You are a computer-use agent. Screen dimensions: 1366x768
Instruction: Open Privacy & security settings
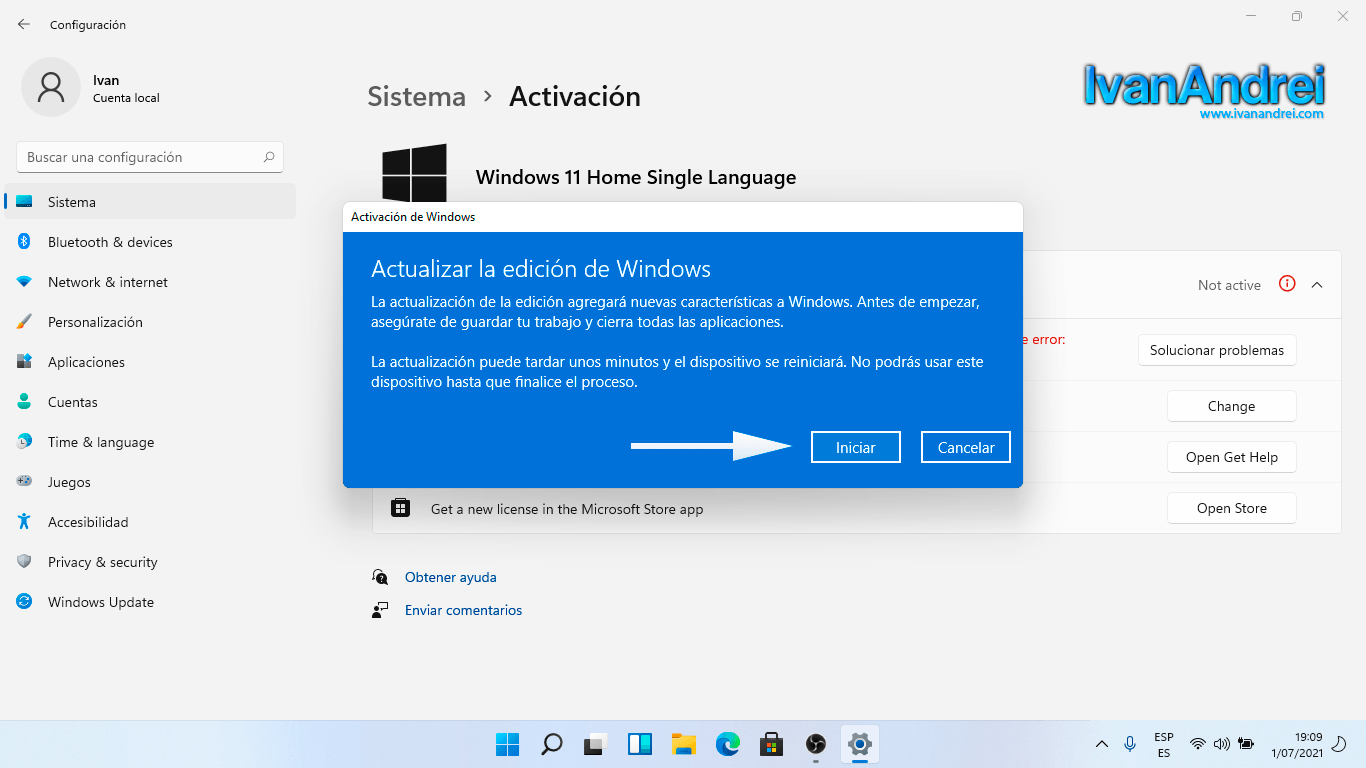(150, 562)
